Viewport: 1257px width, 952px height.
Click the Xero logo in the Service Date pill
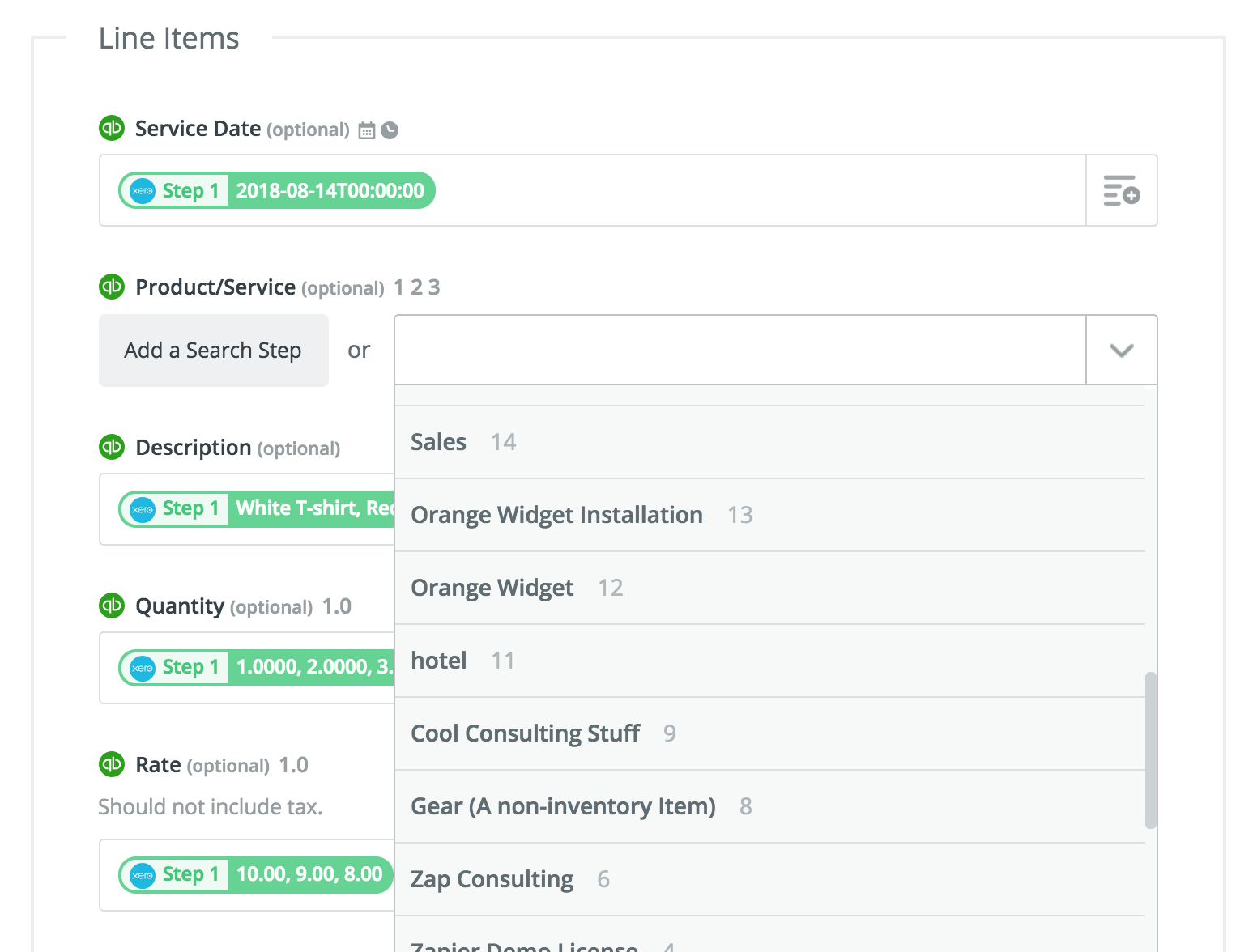[x=143, y=191]
